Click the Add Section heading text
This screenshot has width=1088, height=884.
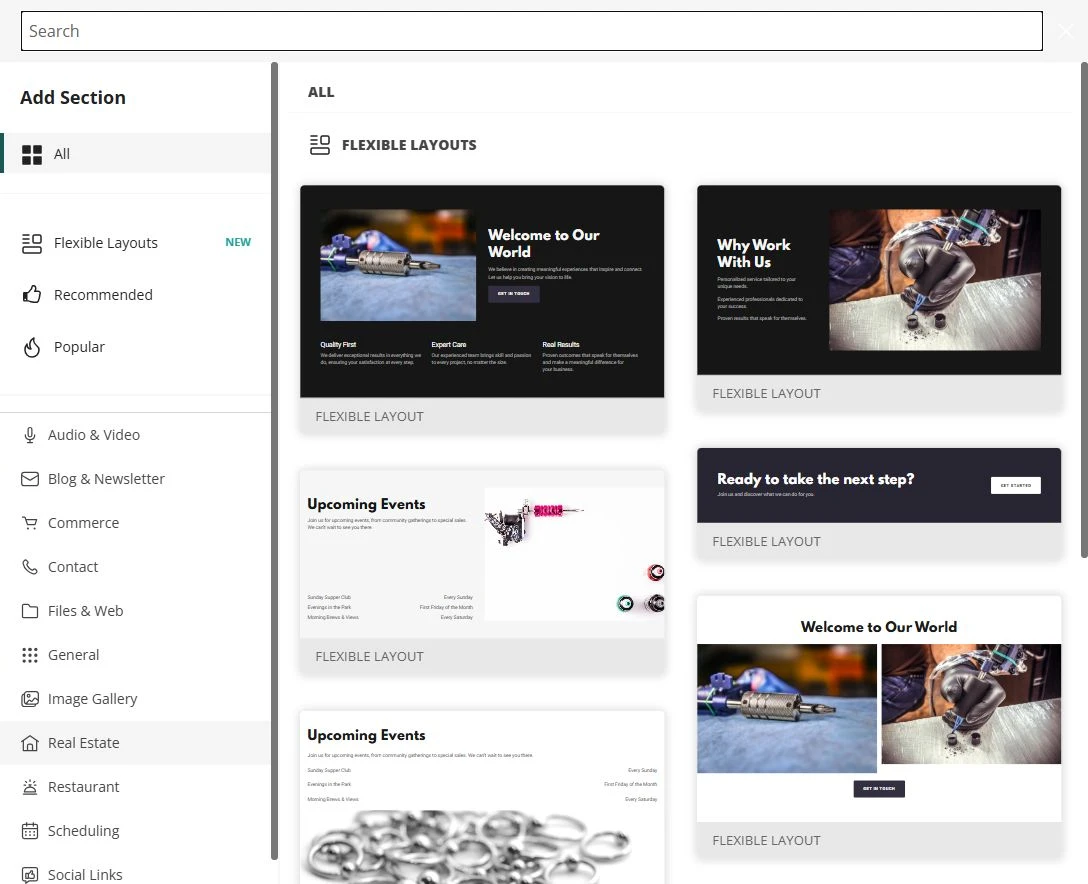point(73,98)
